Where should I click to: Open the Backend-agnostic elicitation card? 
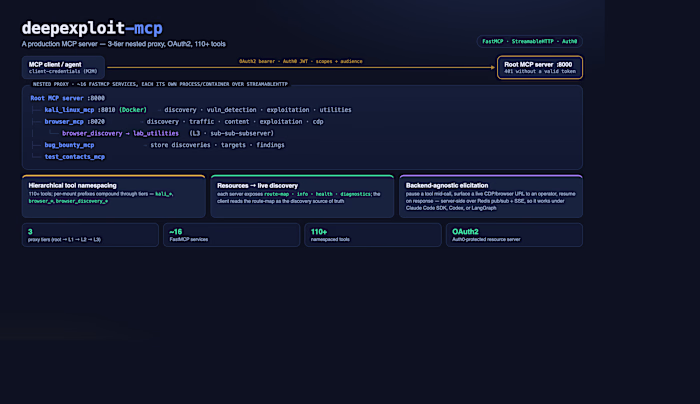[491, 196]
